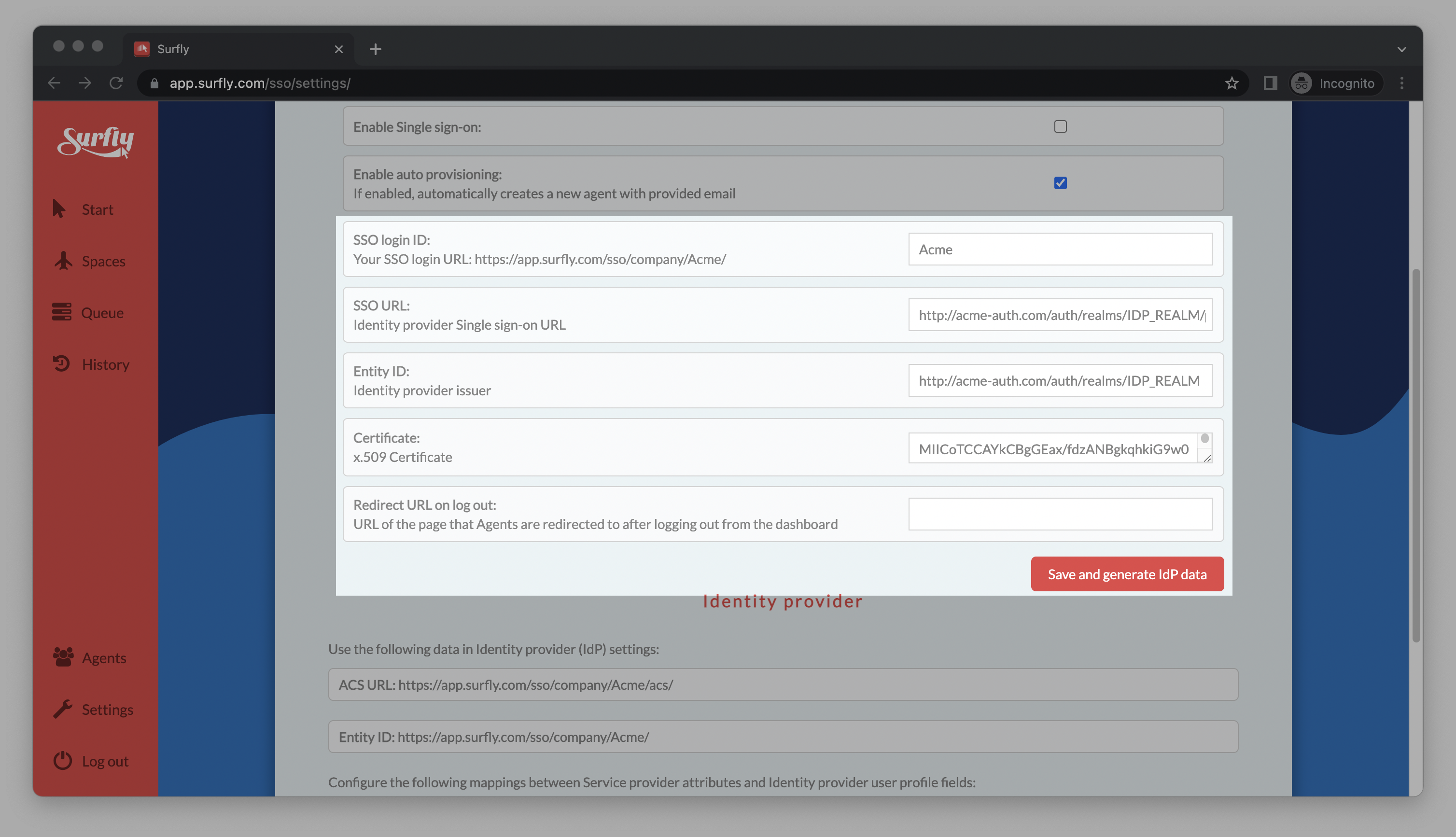Expand the browser tab search chevron
Screen dimensions: 1456x837
(1401, 49)
